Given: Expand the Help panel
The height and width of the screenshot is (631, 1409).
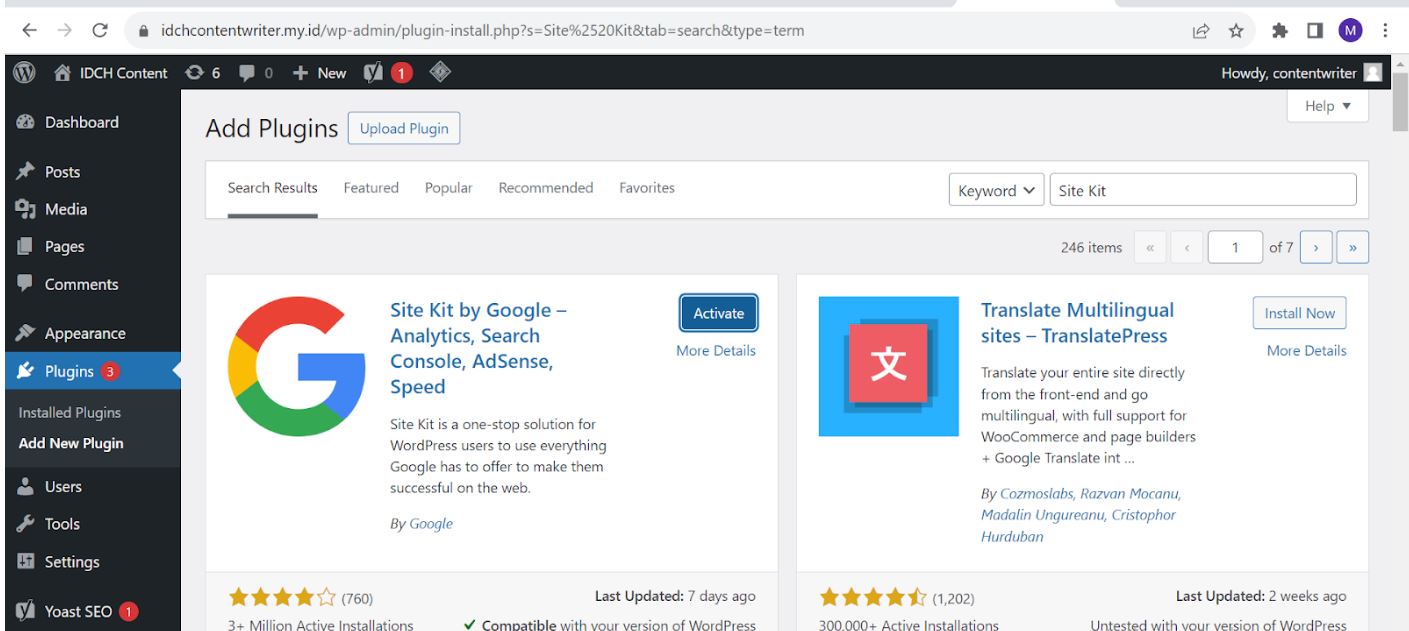Looking at the screenshot, I should [1326, 106].
